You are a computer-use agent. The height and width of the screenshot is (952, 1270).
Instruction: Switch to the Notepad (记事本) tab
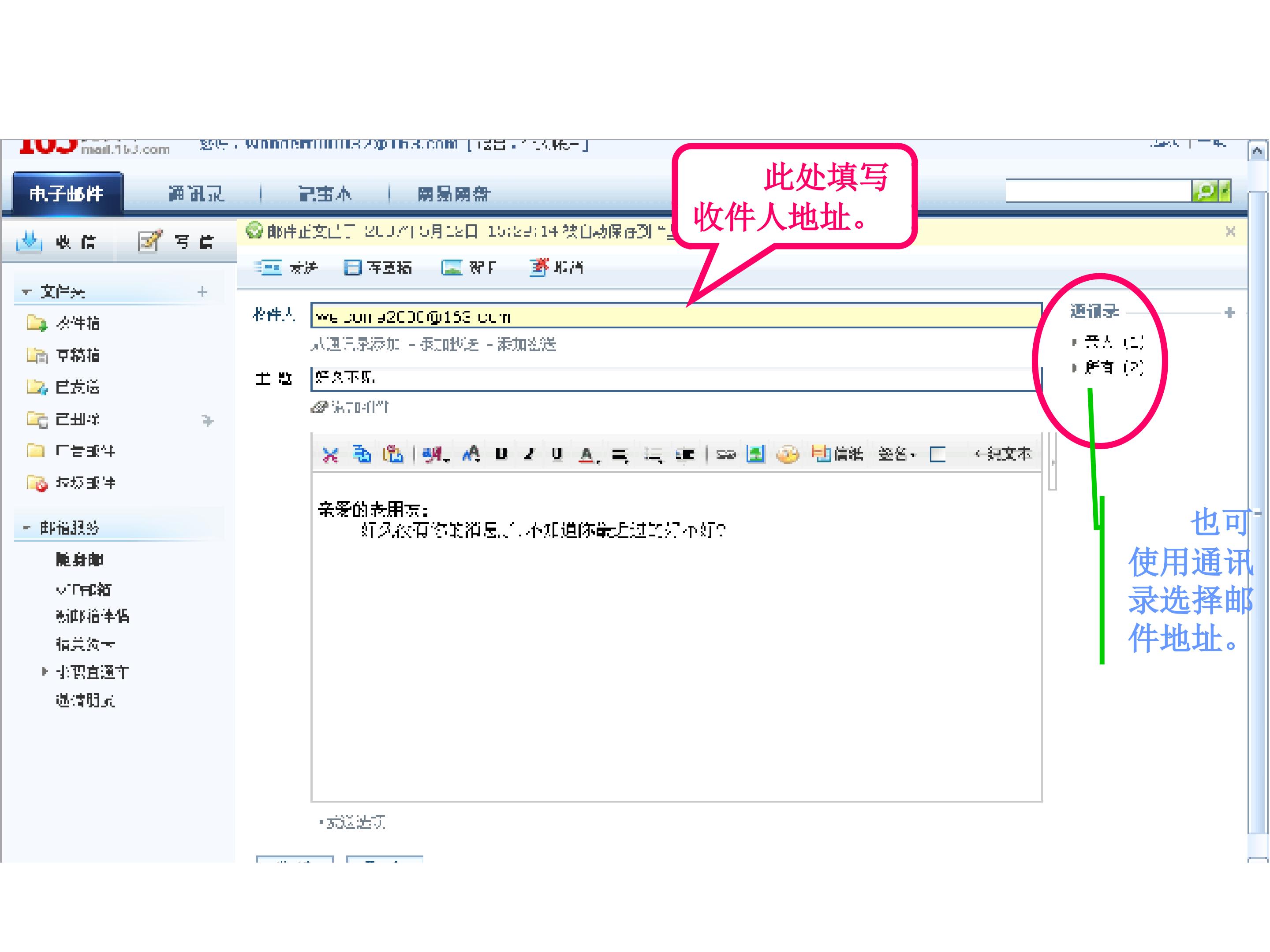325,193
